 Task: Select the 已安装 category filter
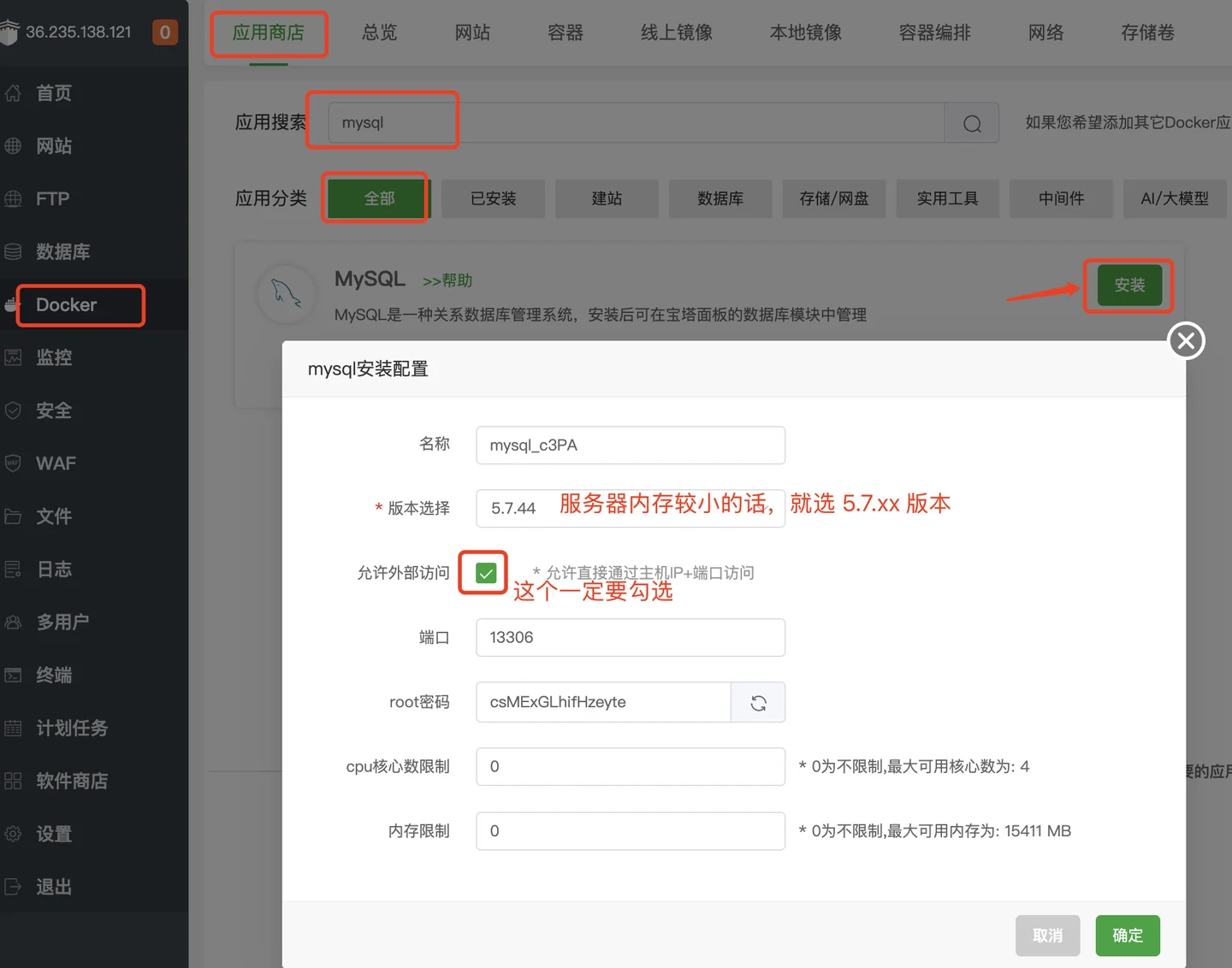(494, 198)
